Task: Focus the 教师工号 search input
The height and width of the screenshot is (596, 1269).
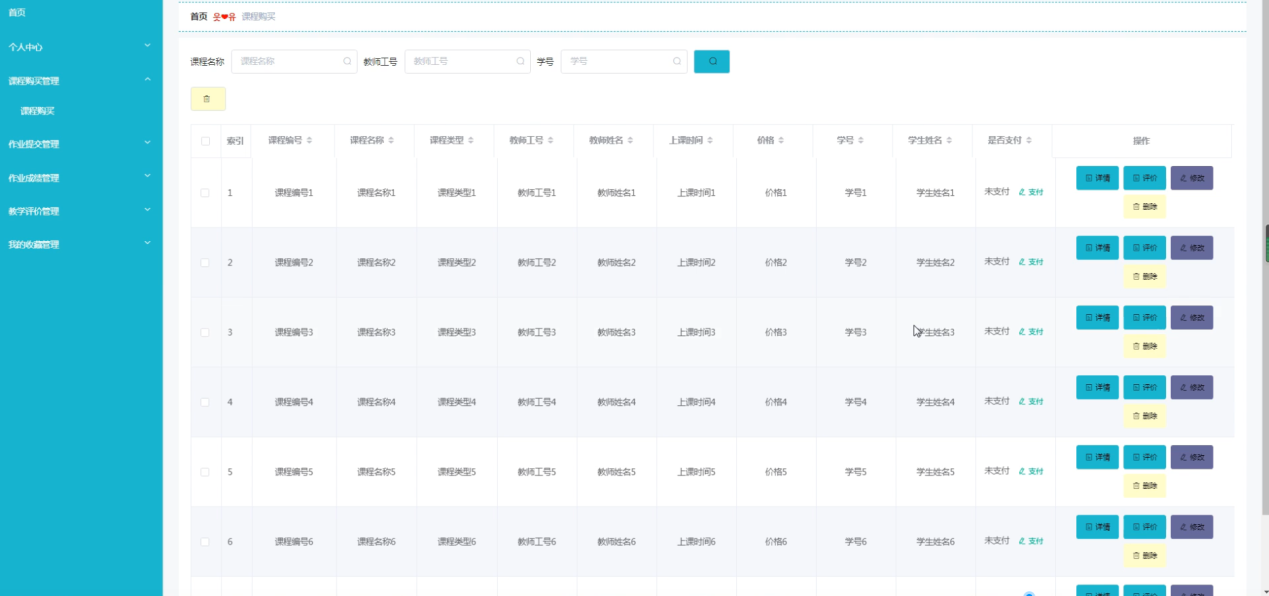Action: pos(467,61)
